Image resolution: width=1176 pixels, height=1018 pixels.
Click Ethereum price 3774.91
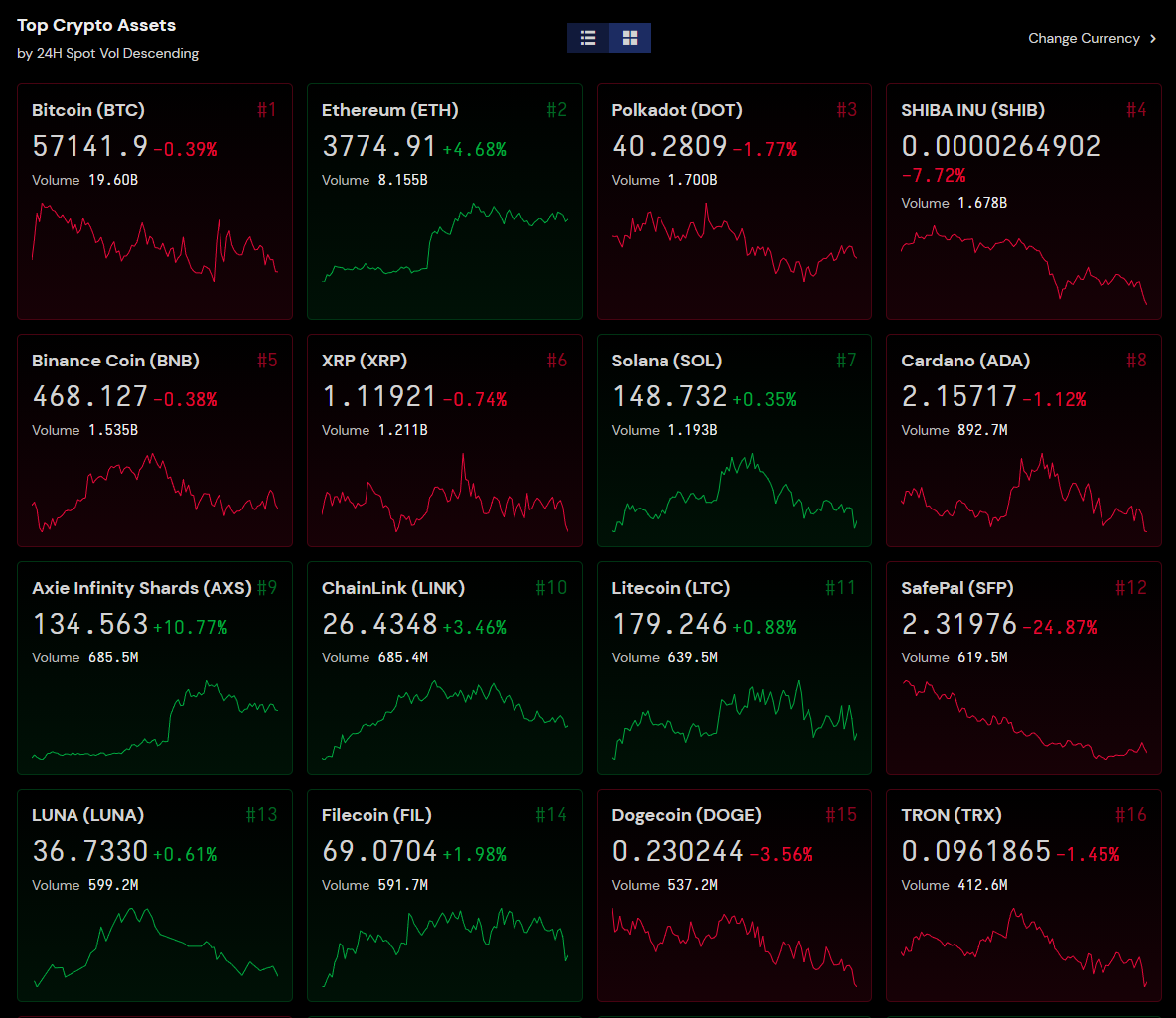tap(378, 146)
